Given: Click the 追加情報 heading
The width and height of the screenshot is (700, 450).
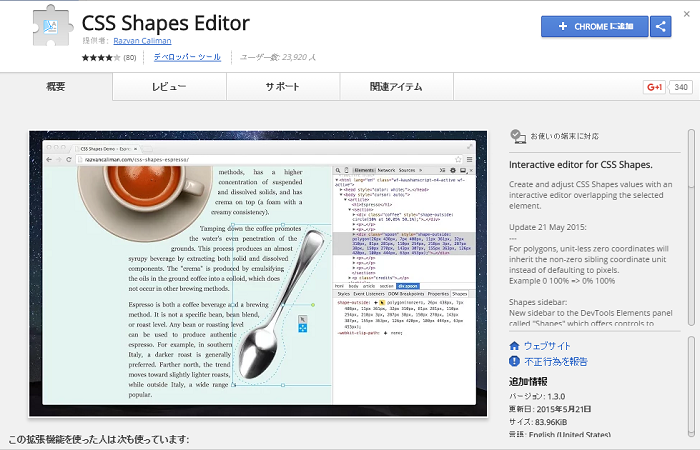Looking at the screenshot, I should point(528,382).
